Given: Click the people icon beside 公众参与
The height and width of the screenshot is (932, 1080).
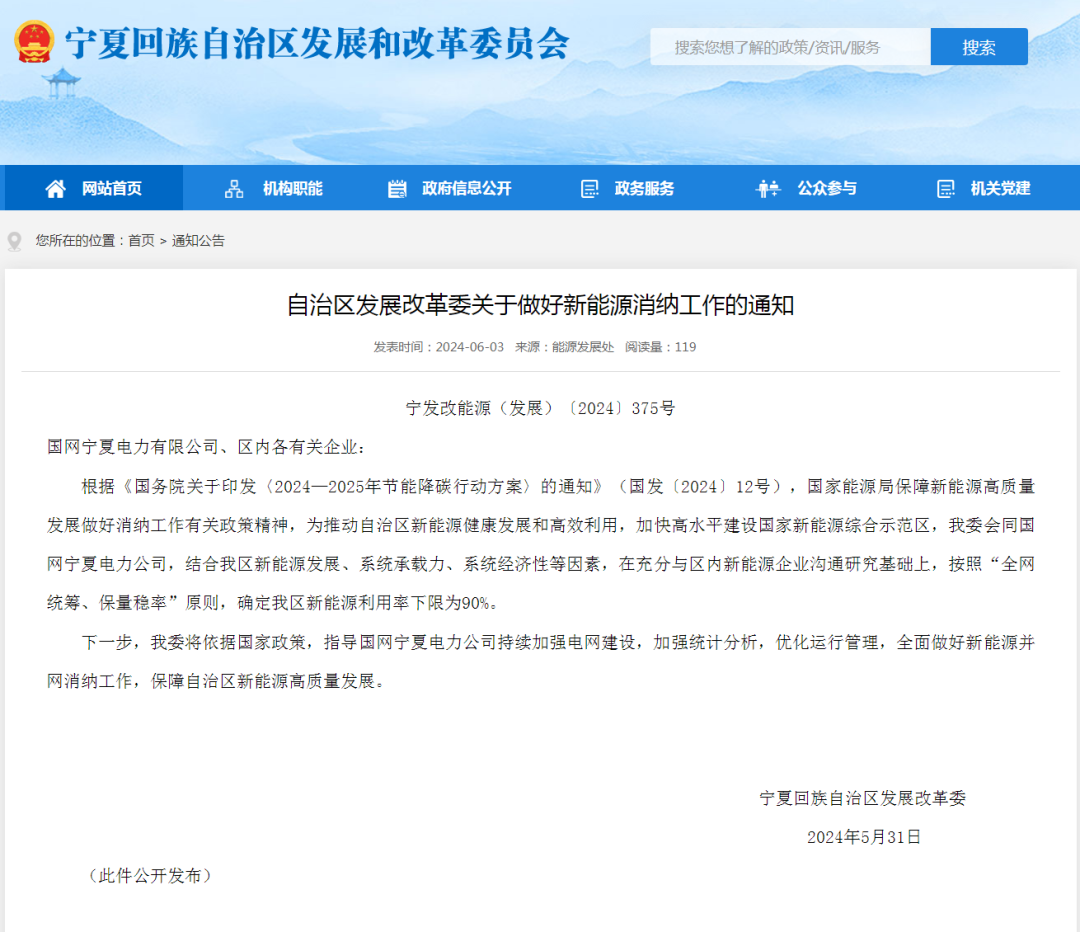Looking at the screenshot, I should click(x=768, y=189).
